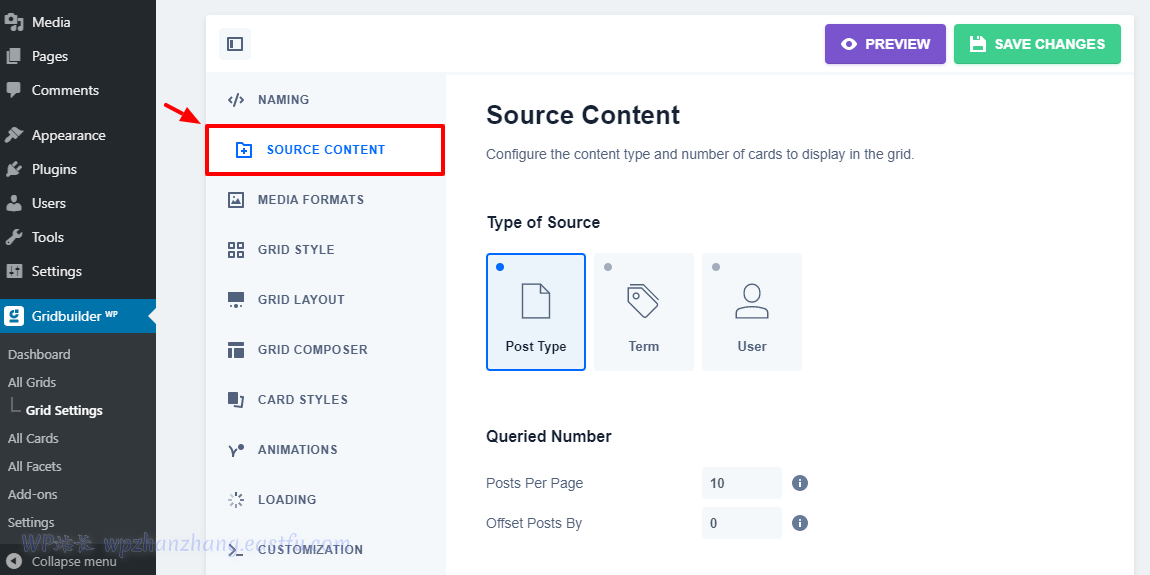Viewport: 1150px width, 575px height.
Task: Click the Customization terminal icon
Action: click(x=235, y=550)
